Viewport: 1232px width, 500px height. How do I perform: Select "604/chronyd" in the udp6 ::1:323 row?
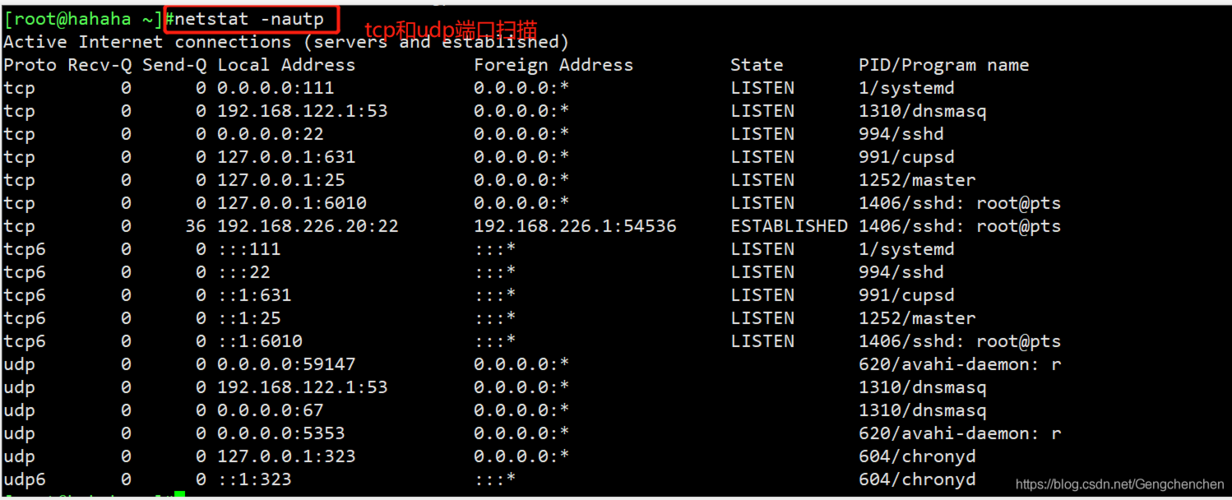[917, 479]
